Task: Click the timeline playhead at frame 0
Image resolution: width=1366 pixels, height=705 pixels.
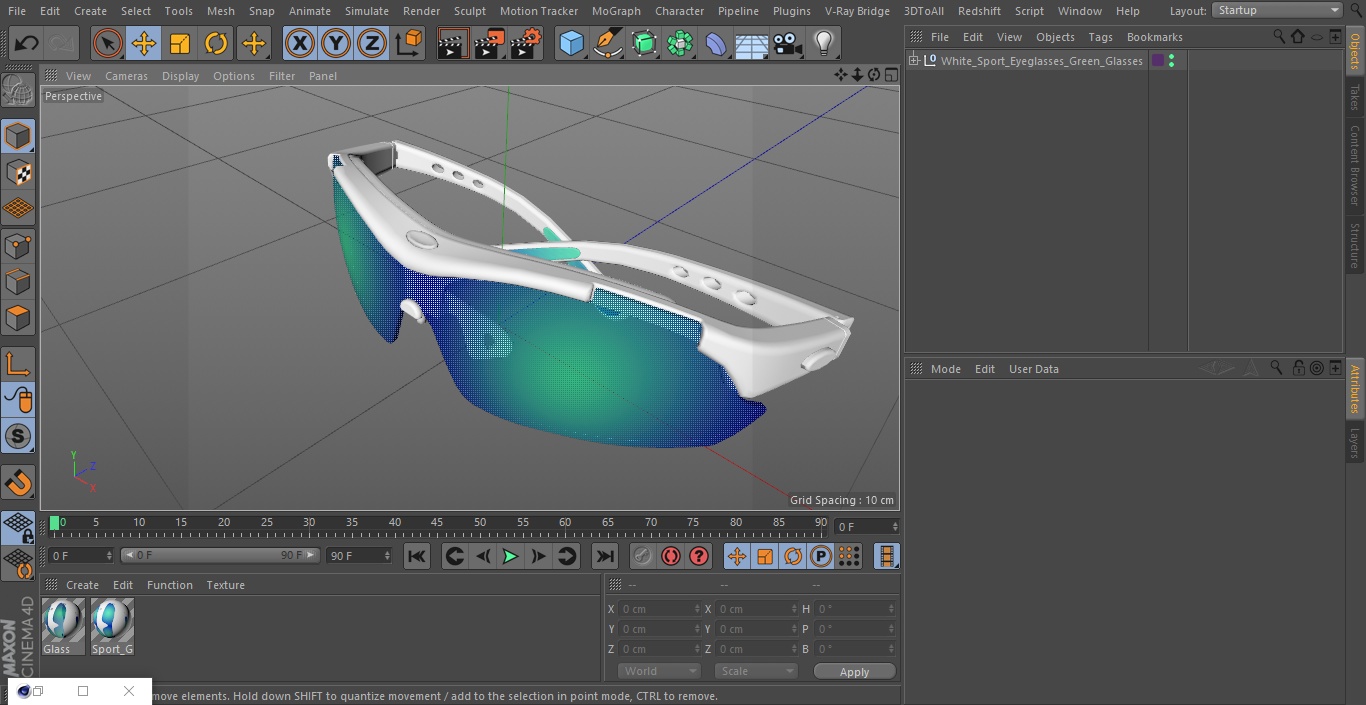Action: (55, 522)
